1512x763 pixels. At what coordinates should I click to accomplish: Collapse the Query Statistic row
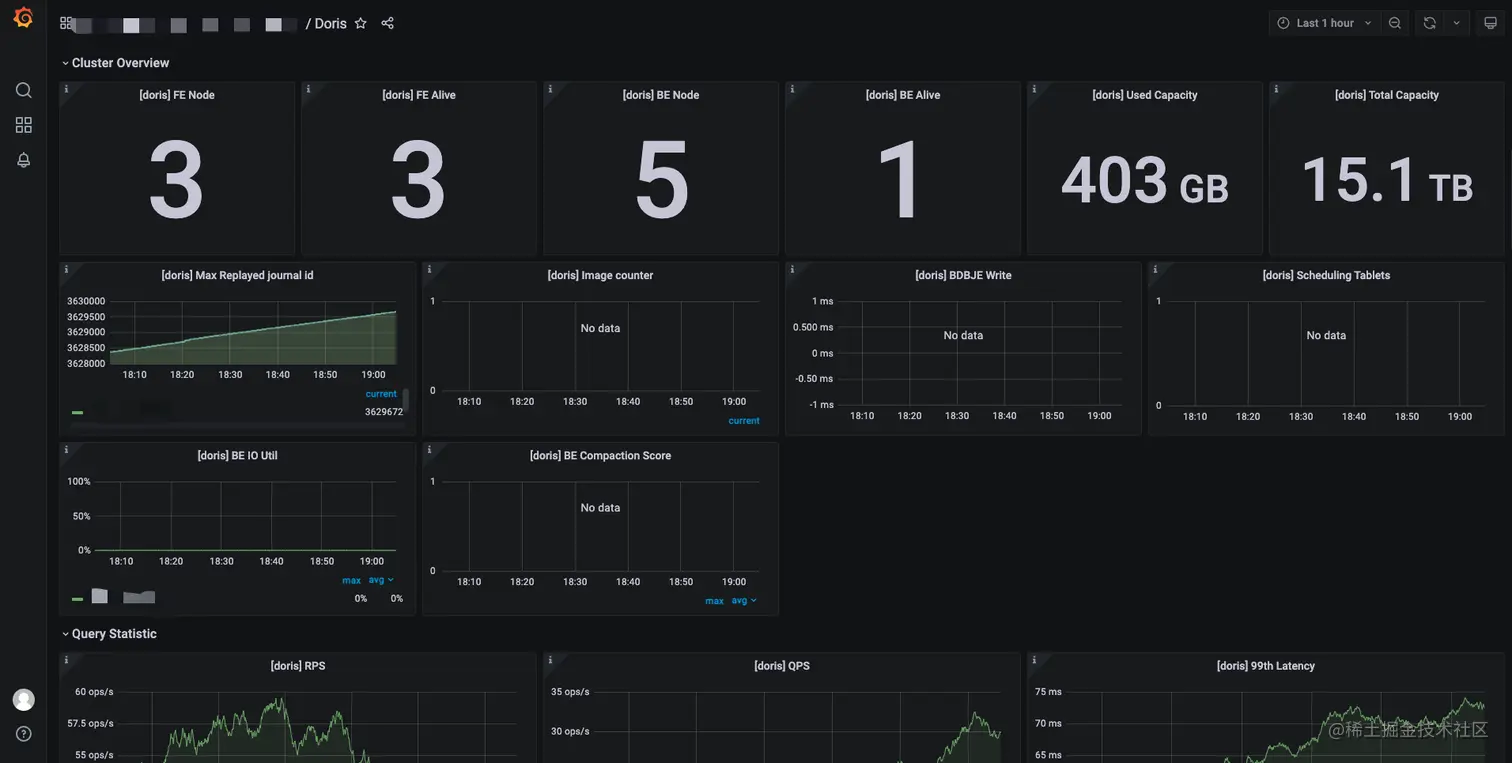pyautogui.click(x=109, y=634)
